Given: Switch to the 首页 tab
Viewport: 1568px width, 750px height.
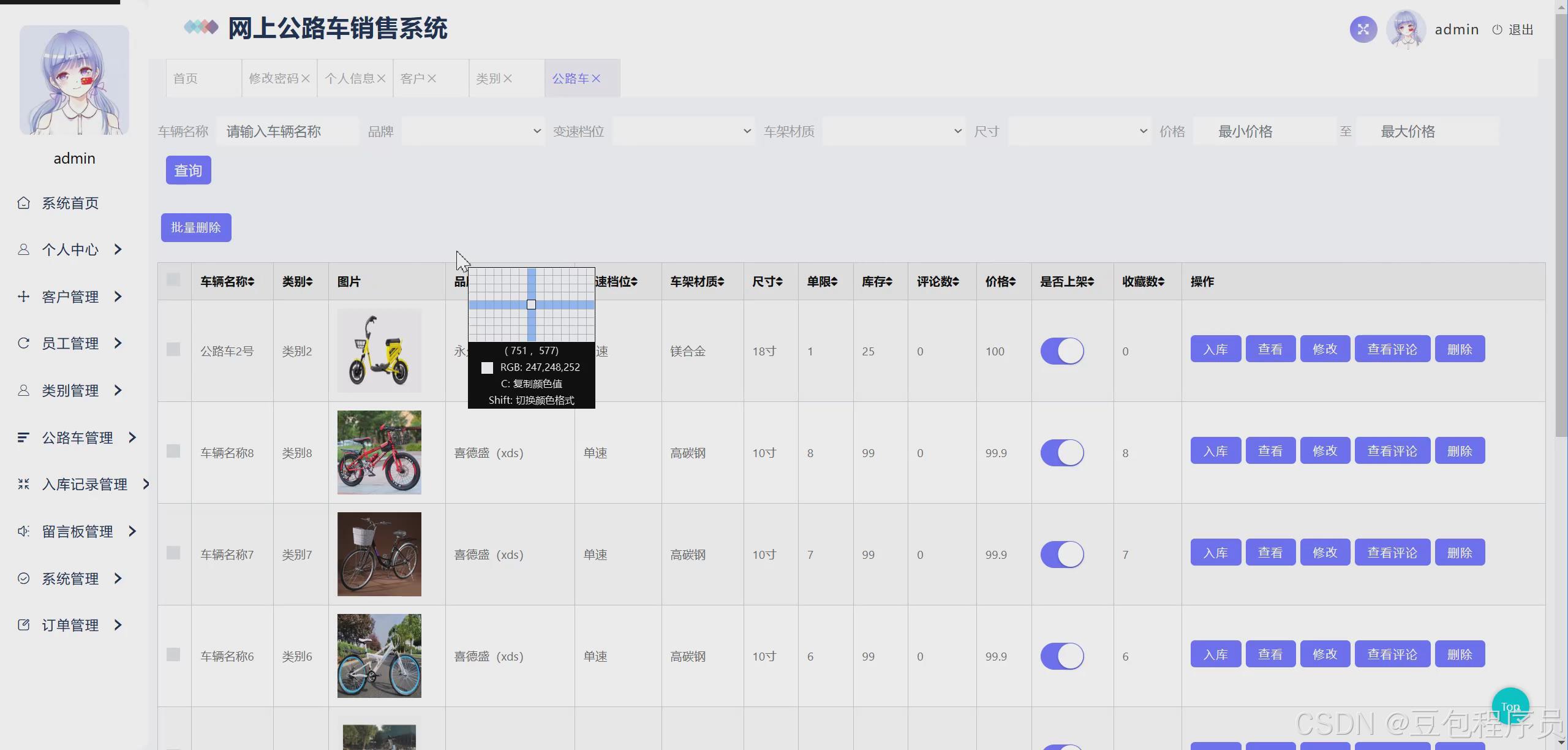Looking at the screenshot, I should pos(186,78).
